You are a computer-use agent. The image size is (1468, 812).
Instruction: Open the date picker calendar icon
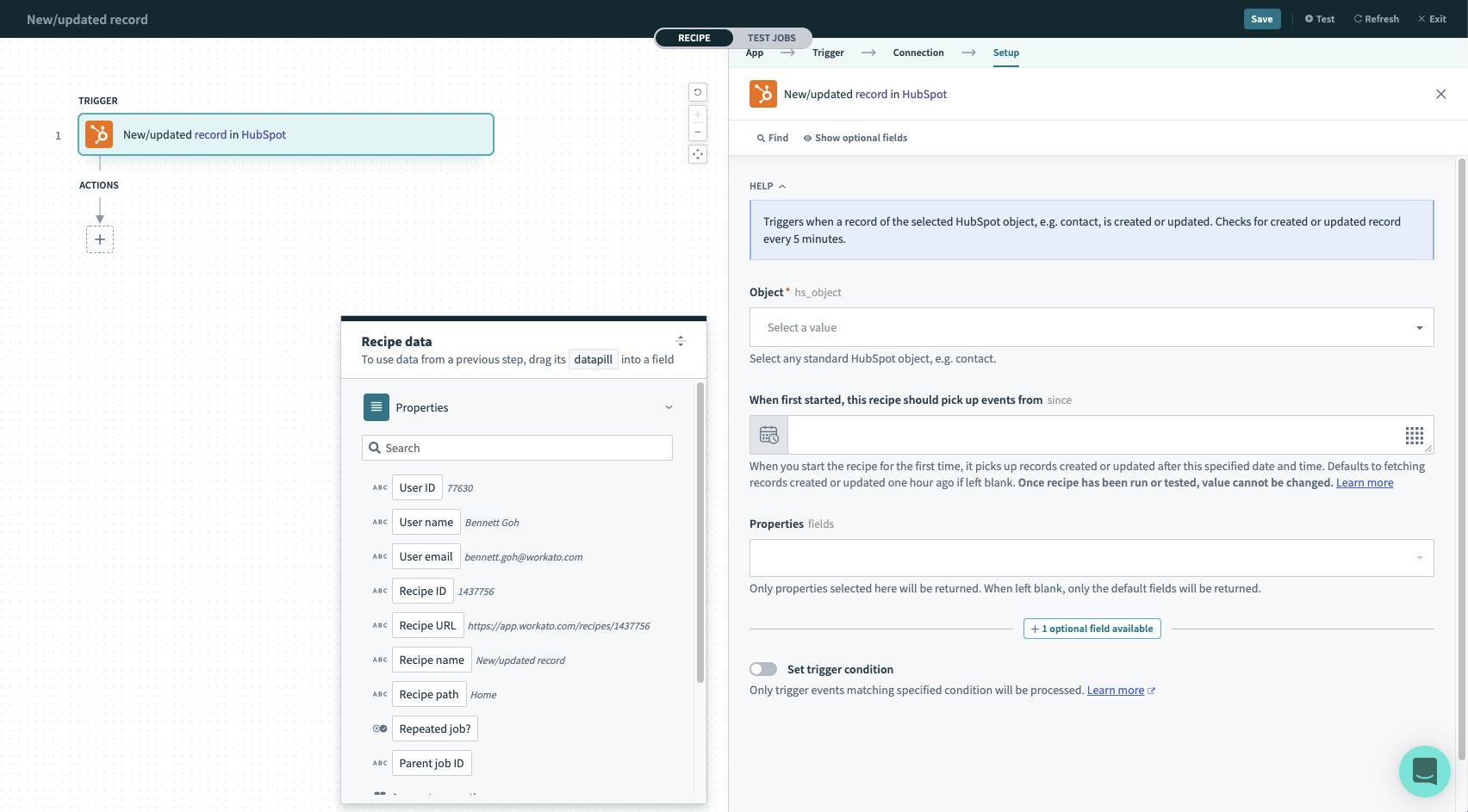768,434
